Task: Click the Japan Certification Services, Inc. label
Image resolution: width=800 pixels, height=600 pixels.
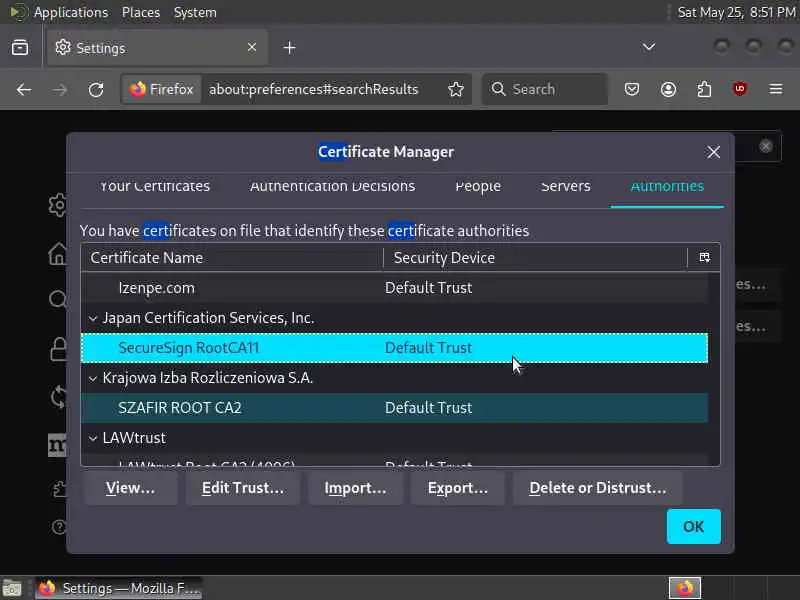Action: point(208,318)
